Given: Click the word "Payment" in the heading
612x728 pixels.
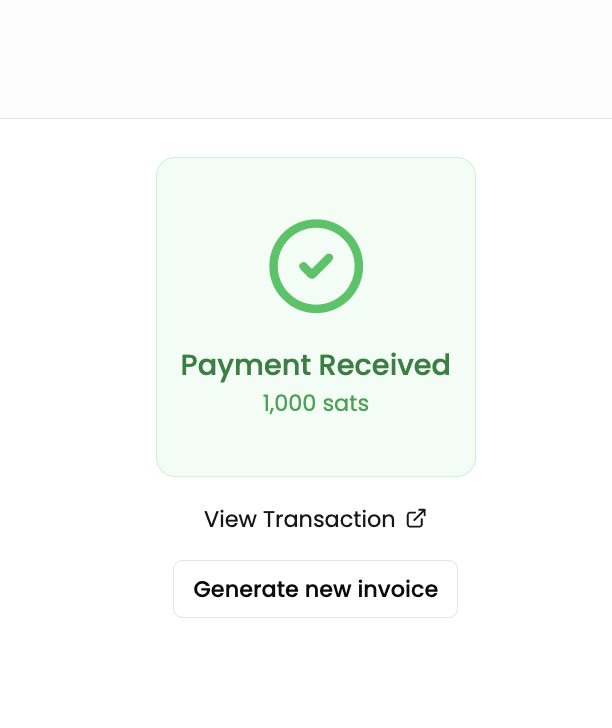Looking at the screenshot, I should point(245,366).
